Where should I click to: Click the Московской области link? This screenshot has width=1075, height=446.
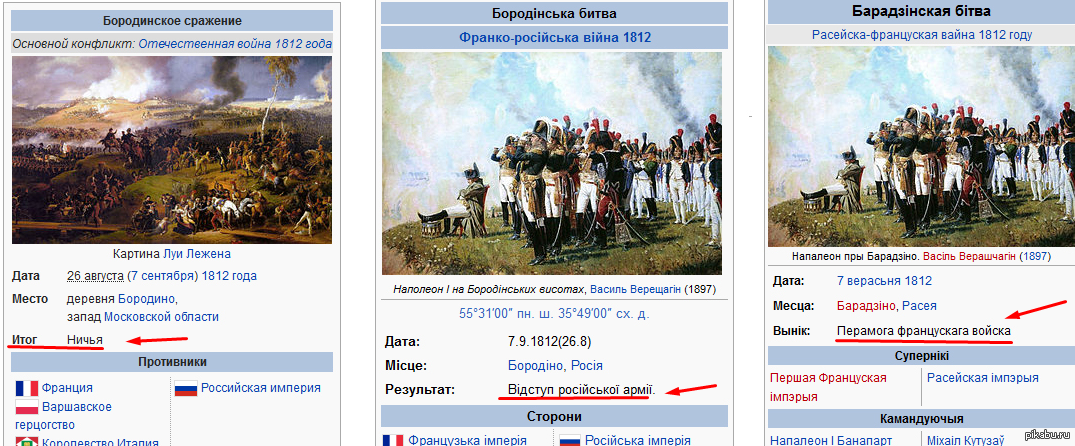161,317
